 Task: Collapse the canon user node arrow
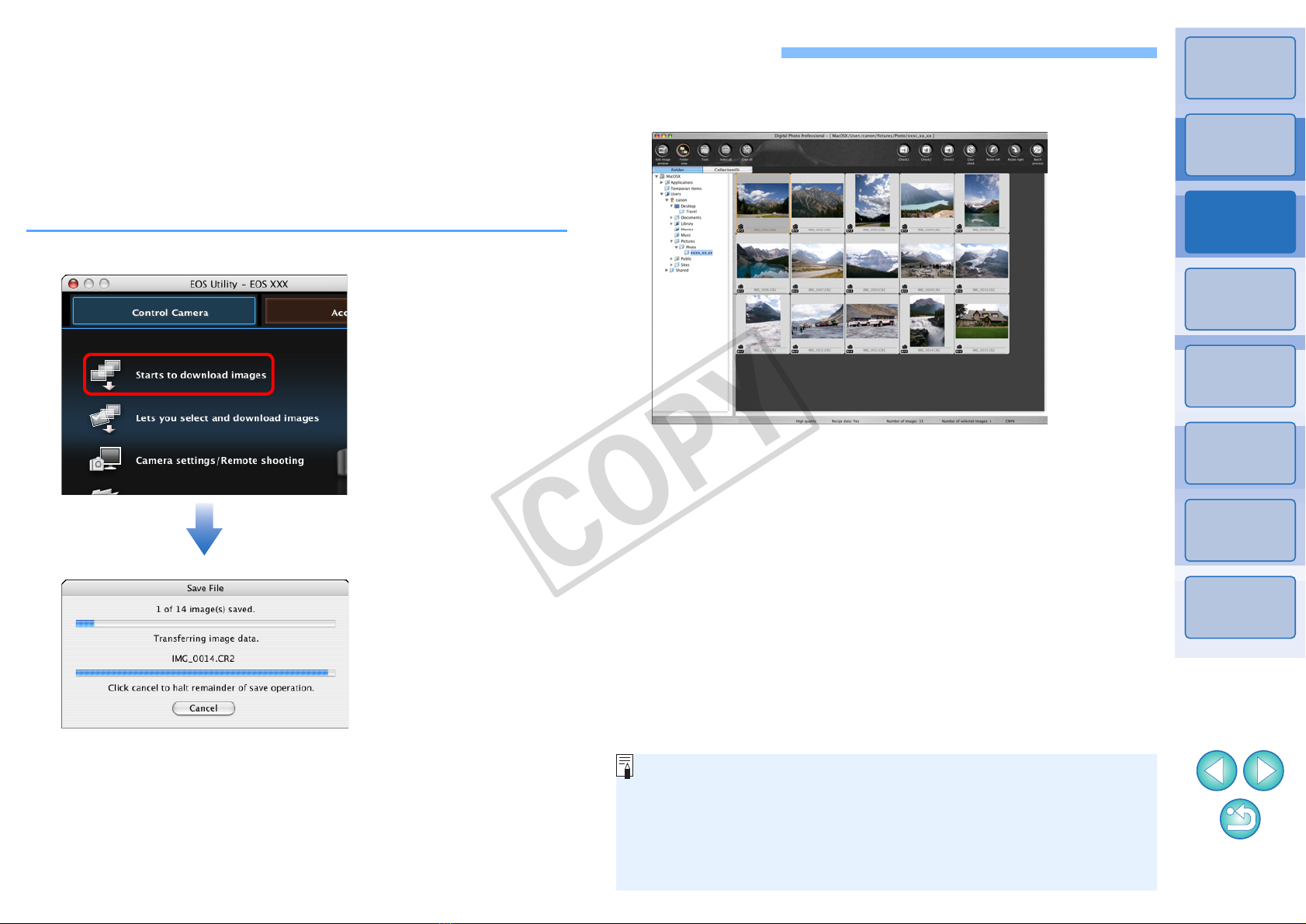(x=667, y=200)
